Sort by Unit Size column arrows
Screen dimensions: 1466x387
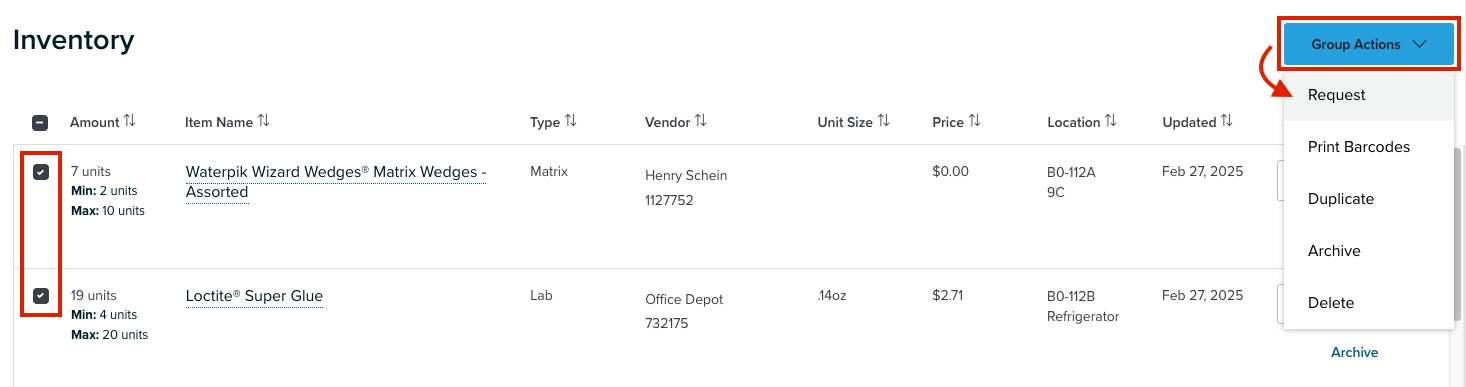tap(883, 121)
